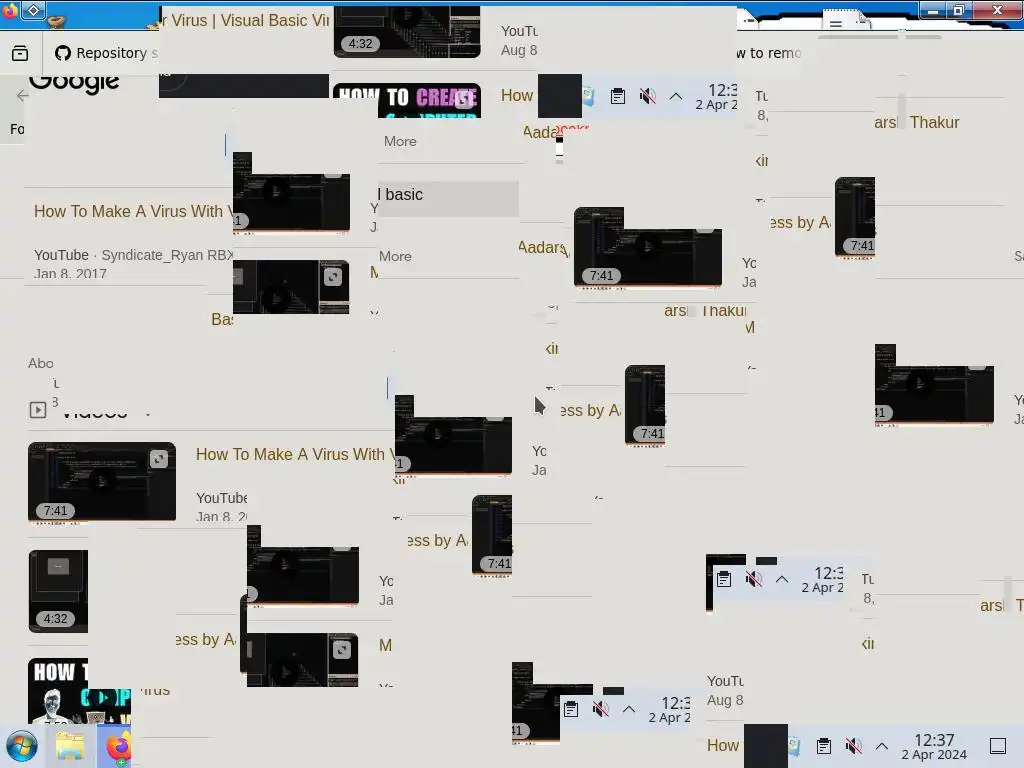Open 4:32 thumbnail beside Visual Basic Vir title
The width and height of the screenshot is (1024, 768).
pos(407,33)
